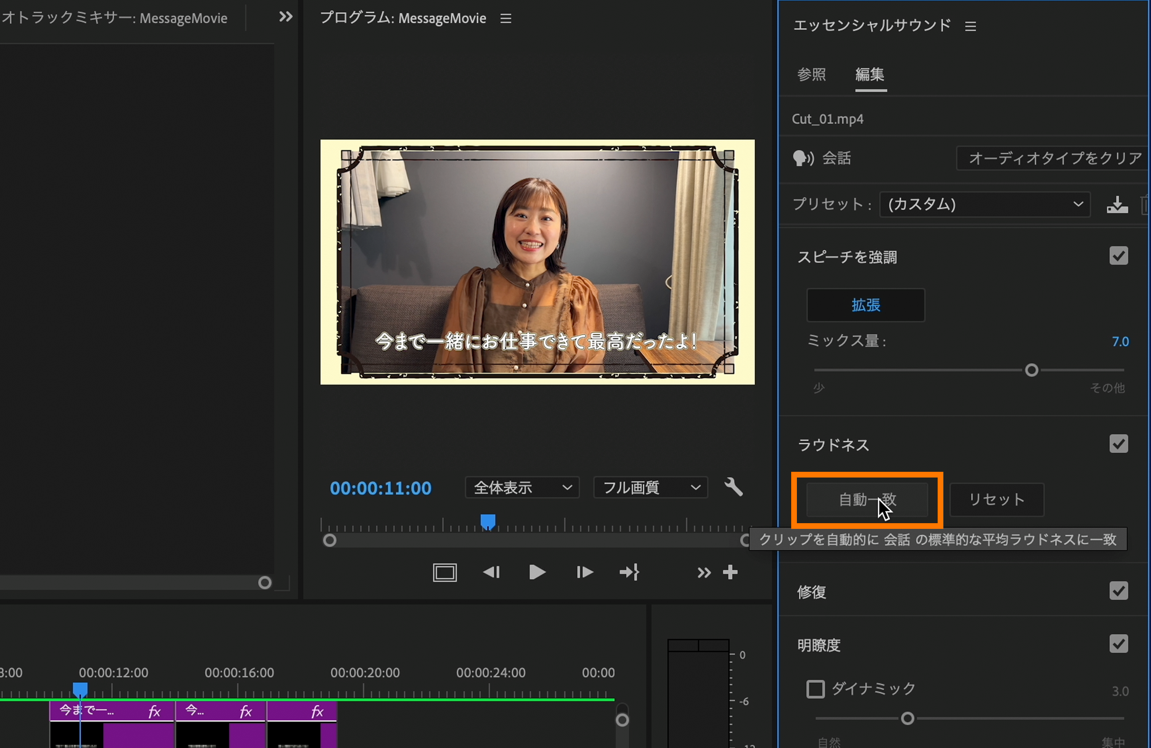Collapse the ラウドネス section header
The width and height of the screenshot is (1151, 748).
click(833, 445)
